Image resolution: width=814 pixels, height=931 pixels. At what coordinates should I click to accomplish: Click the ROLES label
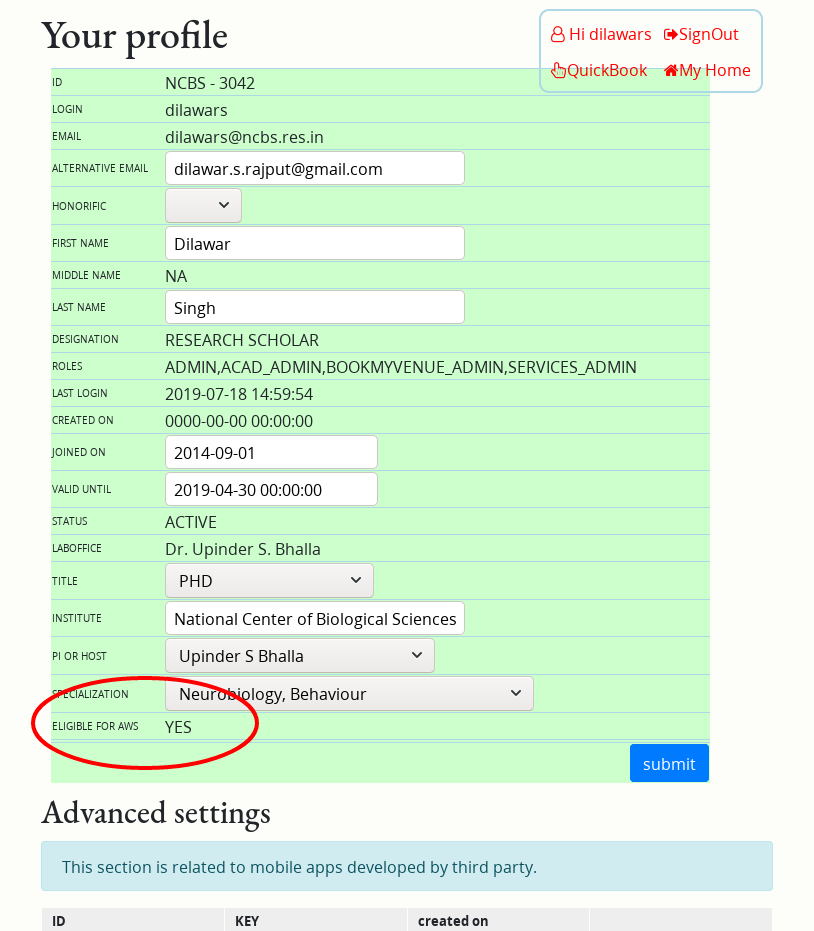click(x=67, y=366)
